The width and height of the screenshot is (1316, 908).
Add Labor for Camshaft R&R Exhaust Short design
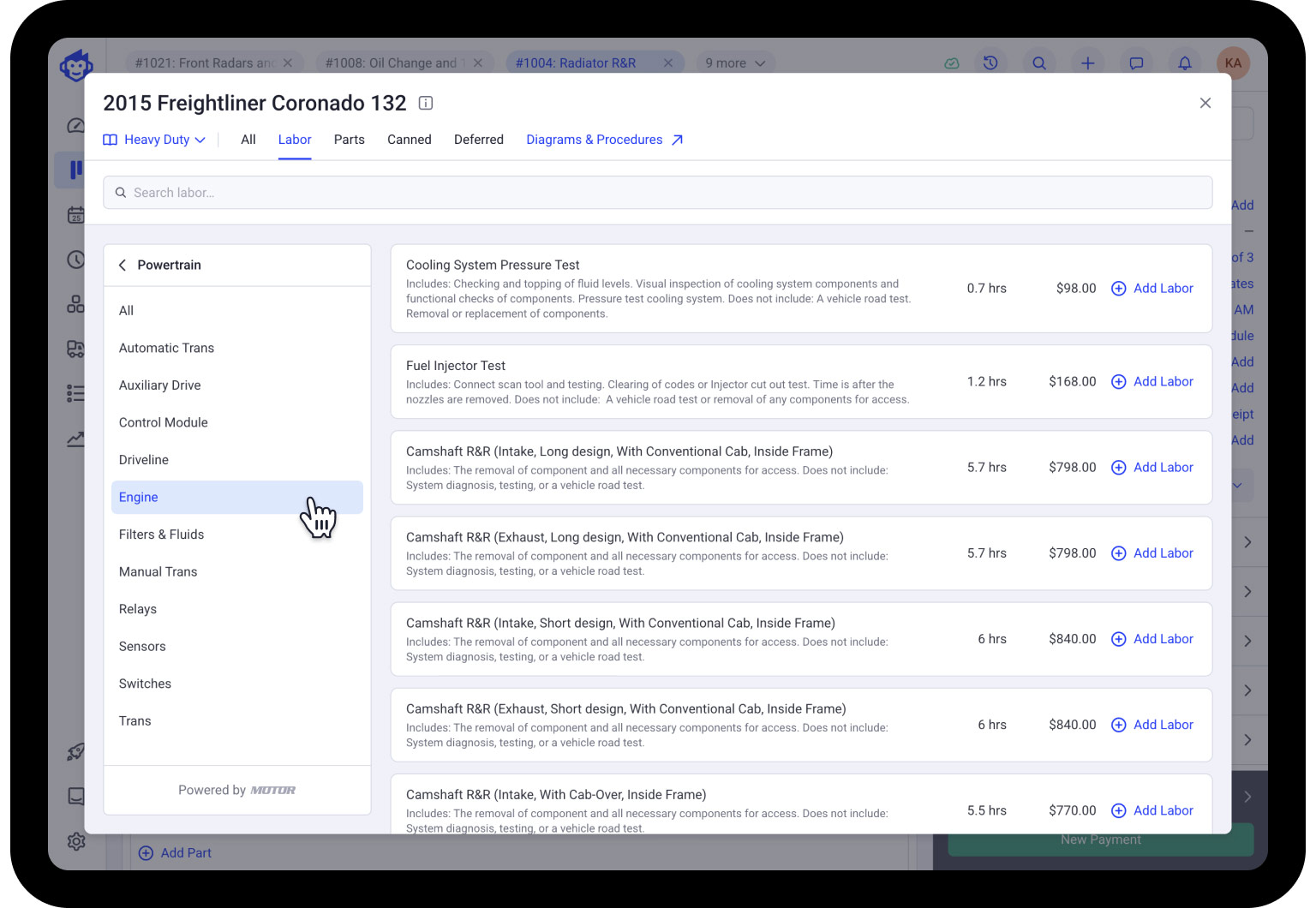coord(1152,725)
